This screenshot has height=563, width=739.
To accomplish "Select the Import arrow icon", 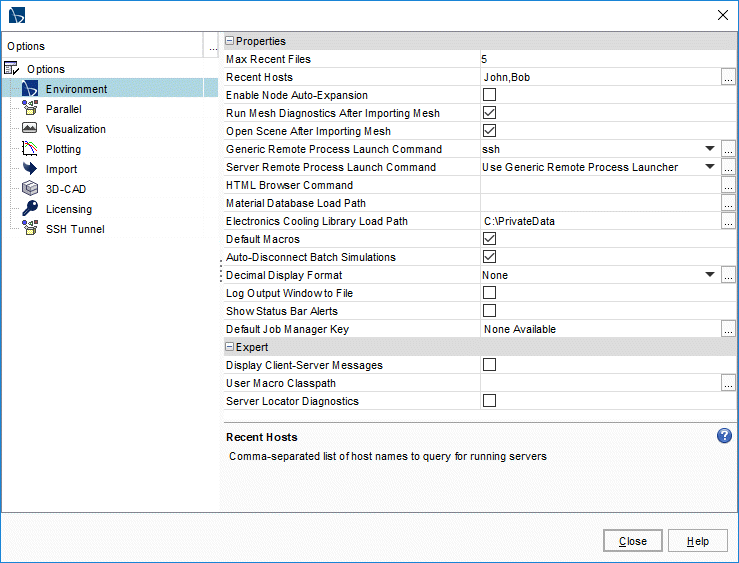I will [29, 169].
